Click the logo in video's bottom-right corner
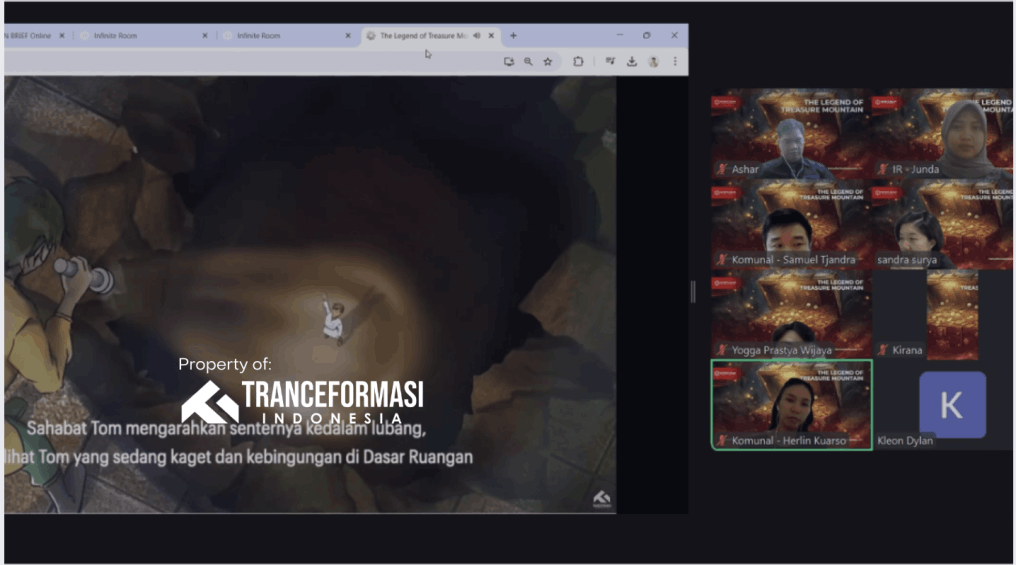This screenshot has height=565, width=1016. [x=601, y=498]
